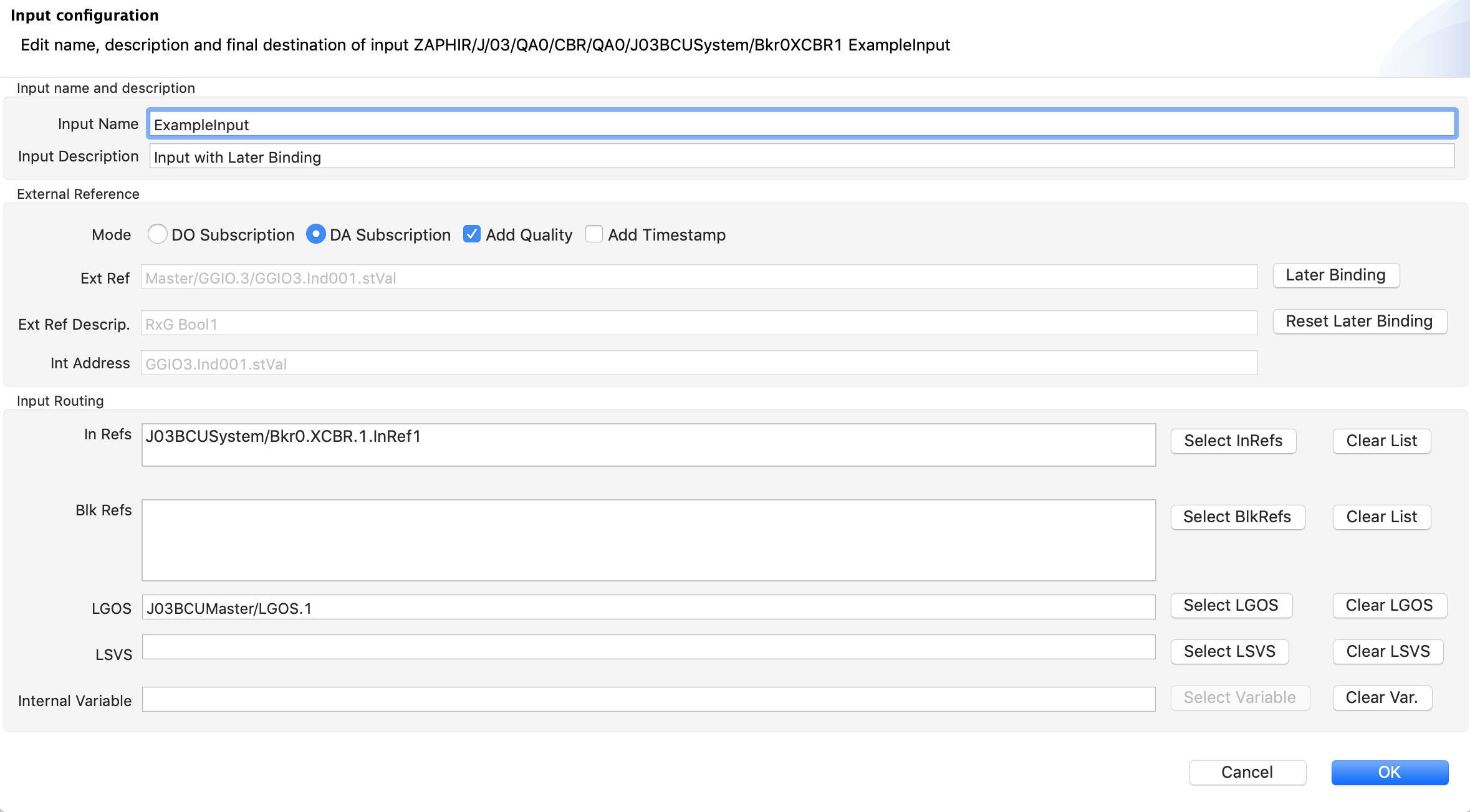Clear the In Refs list
Image resolution: width=1470 pixels, height=812 pixels.
(x=1381, y=441)
